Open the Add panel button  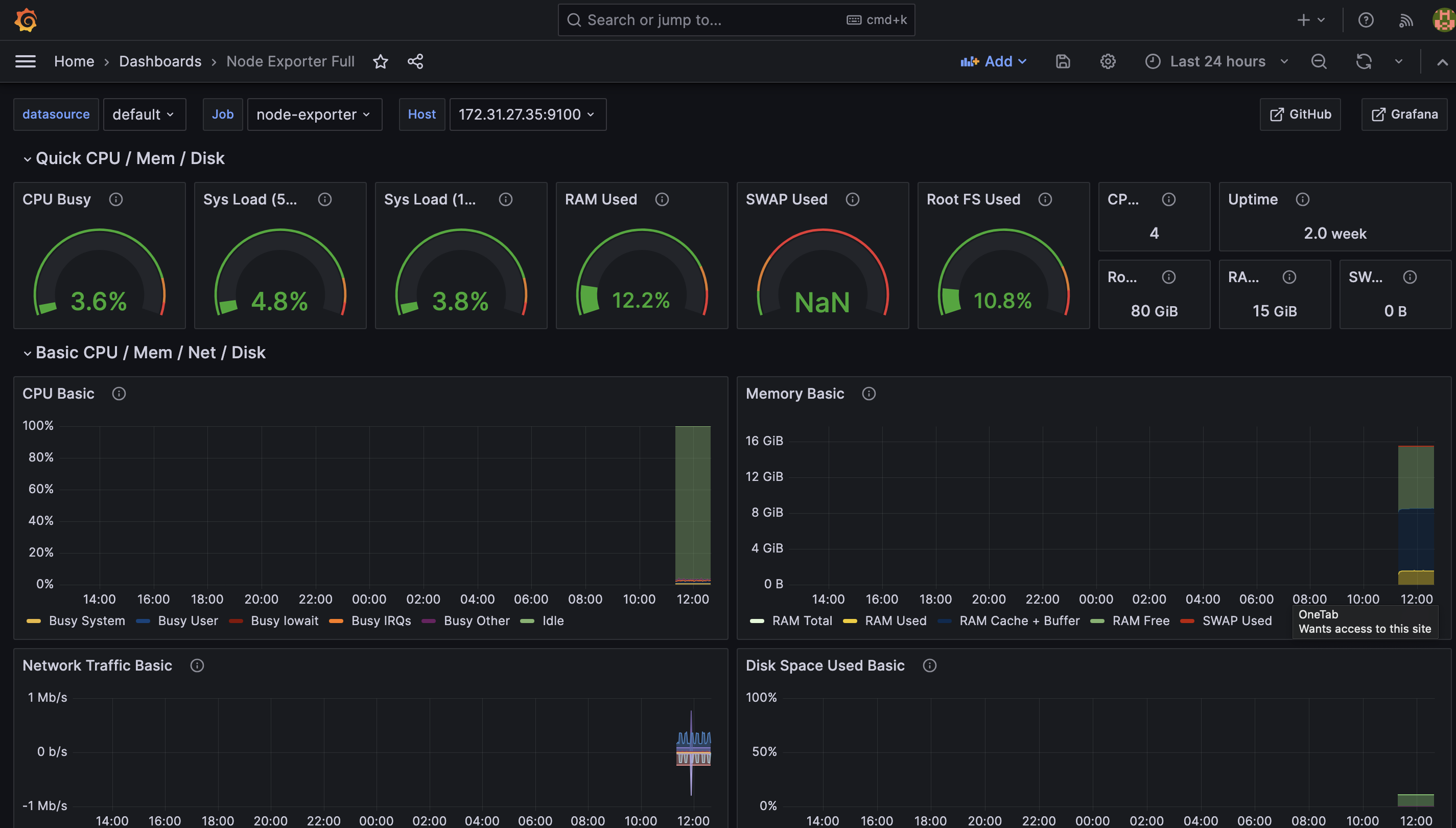pos(993,61)
